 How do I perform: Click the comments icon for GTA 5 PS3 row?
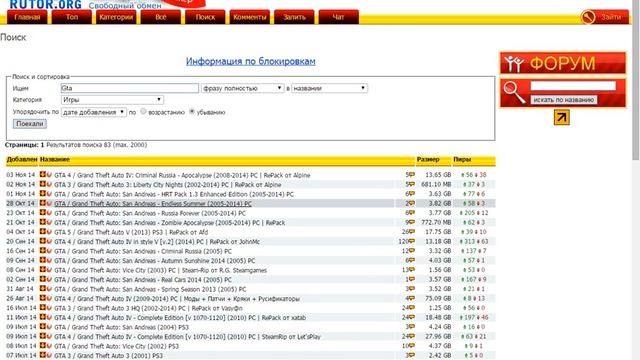coord(412,232)
